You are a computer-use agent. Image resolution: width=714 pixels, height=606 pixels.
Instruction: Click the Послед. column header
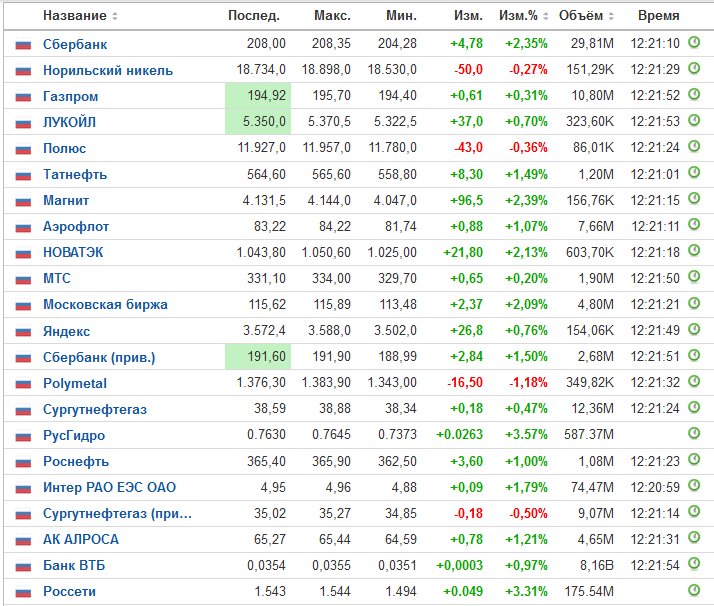254,15
